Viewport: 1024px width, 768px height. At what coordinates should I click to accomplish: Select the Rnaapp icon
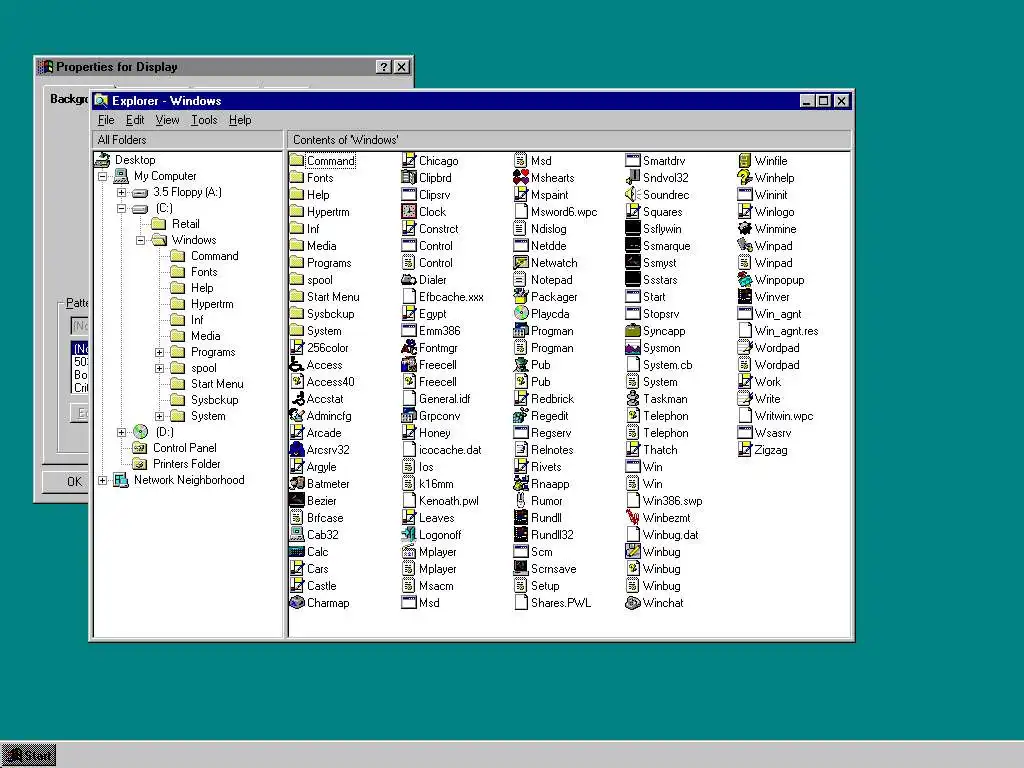(520, 484)
